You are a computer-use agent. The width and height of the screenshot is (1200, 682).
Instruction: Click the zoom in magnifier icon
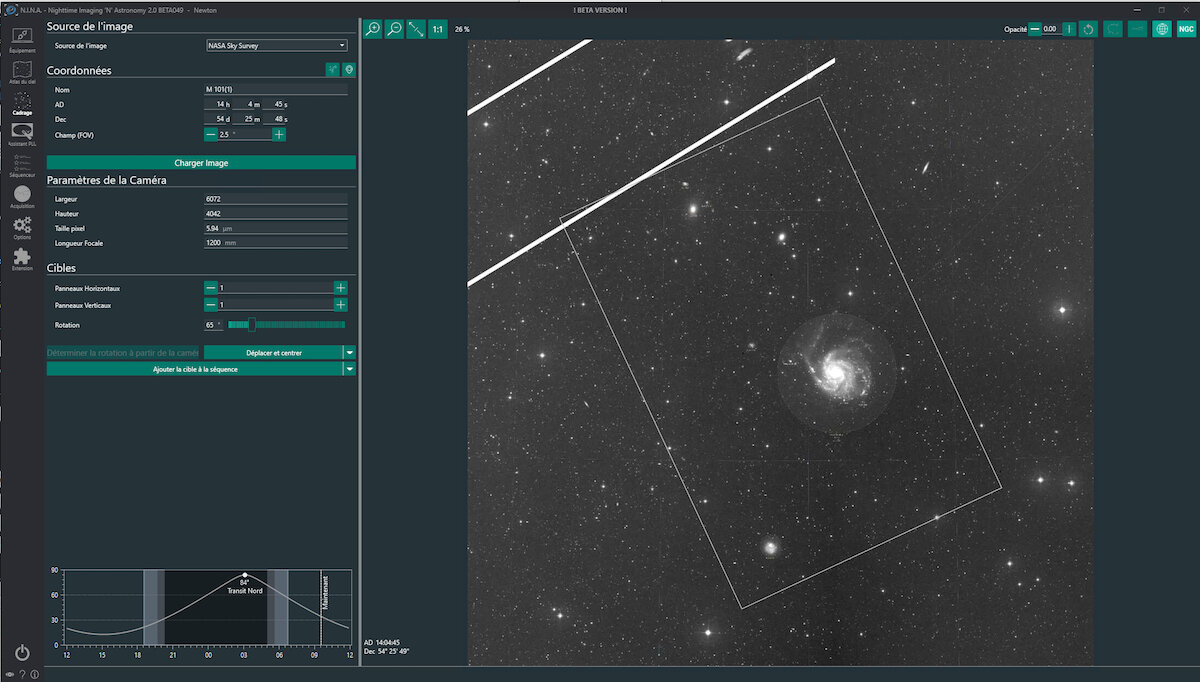pyautogui.click(x=373, y=29)
